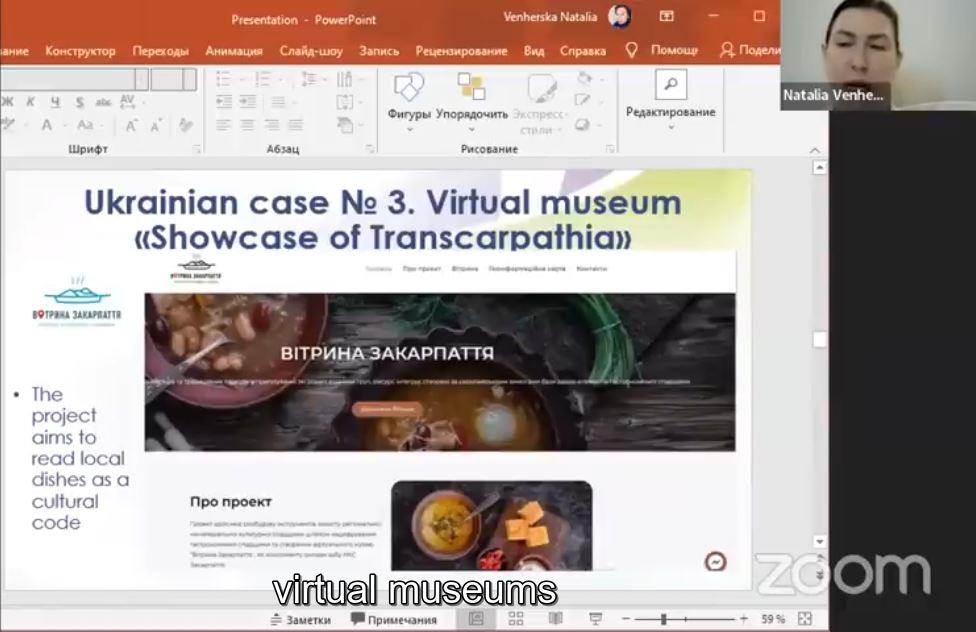
Task: Apply underline with the Ч button
Action: pyautogui.click(x=56, y=101)
